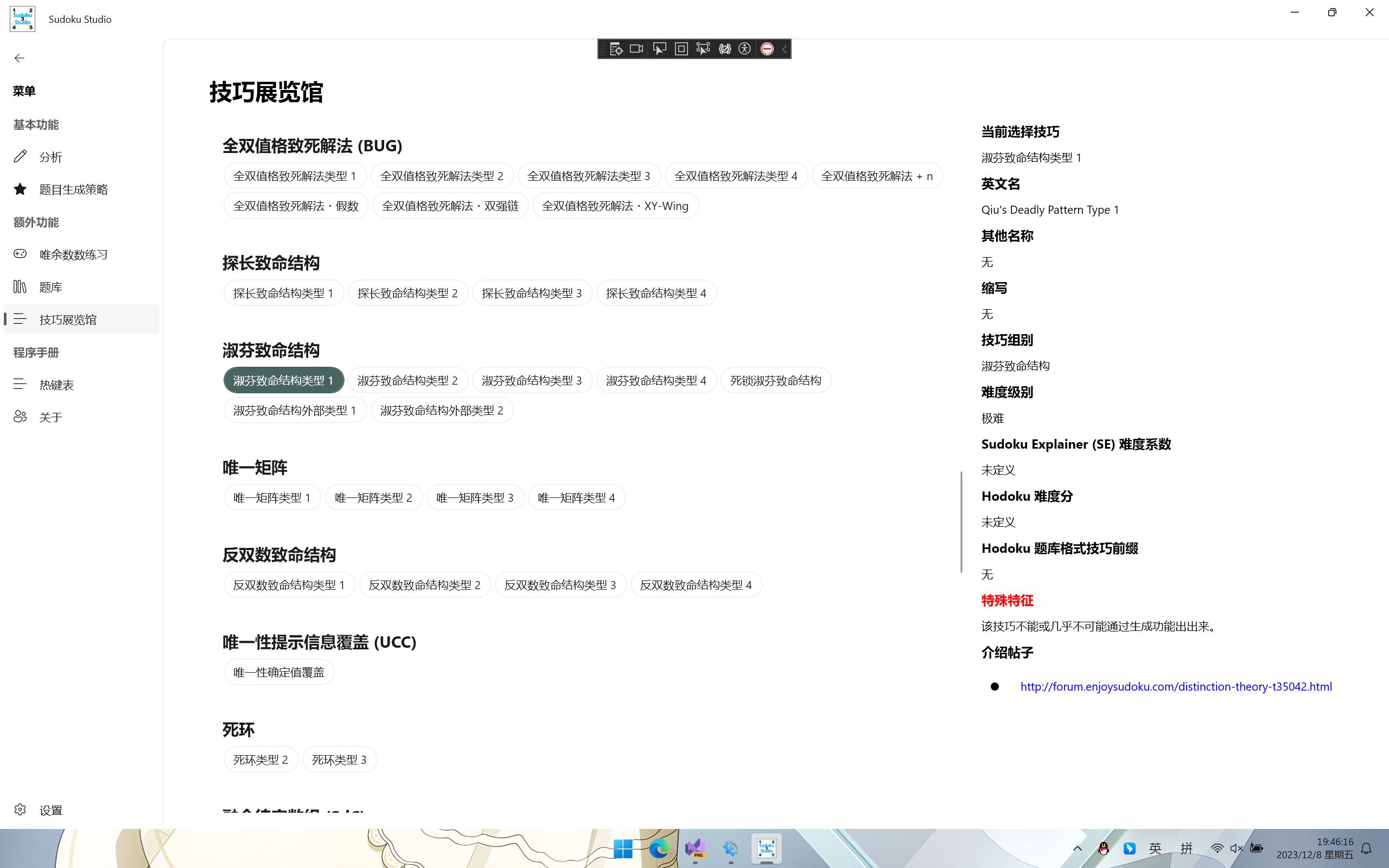
Task: Select chip 全双值格致死解法・假数
Action: 296,206
